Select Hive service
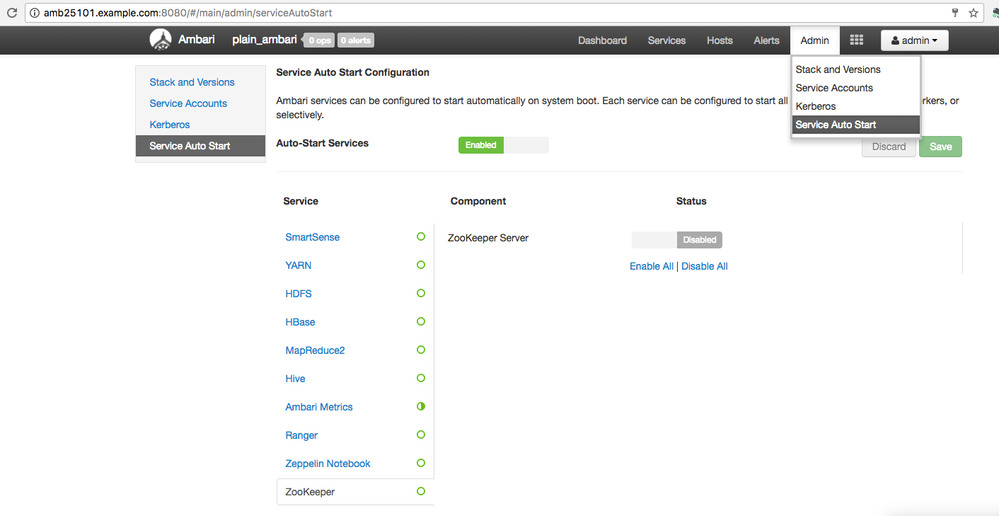 click(x=295, y=378)
